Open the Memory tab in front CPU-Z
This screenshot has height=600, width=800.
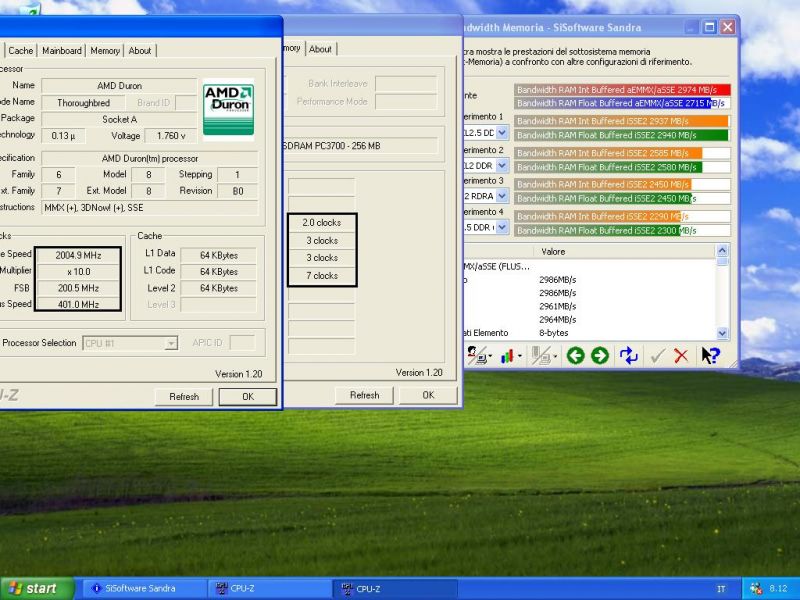pos(105,51)
